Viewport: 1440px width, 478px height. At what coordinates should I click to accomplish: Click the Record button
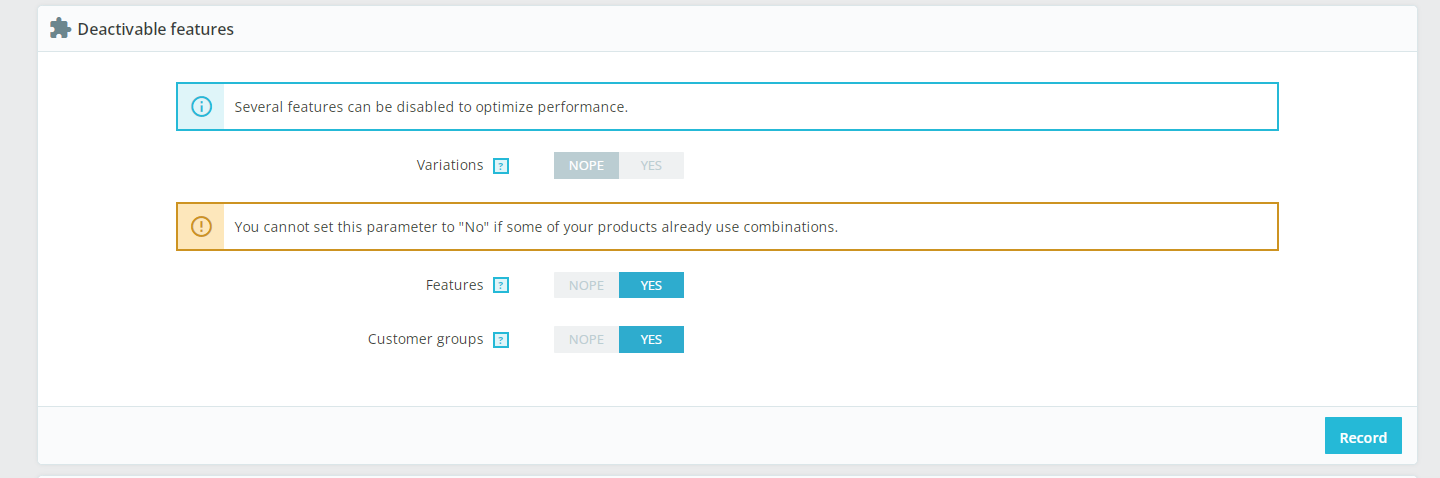click(x=1363, y=436)
